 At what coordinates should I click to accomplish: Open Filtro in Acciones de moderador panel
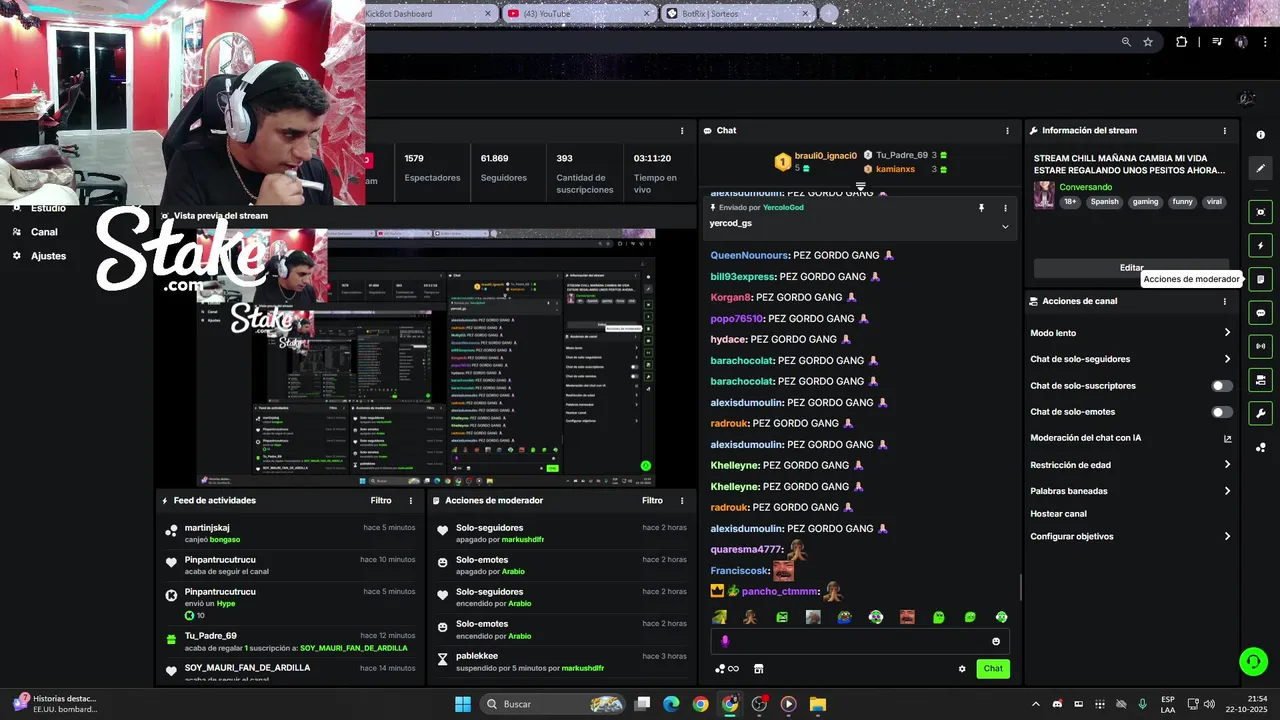[x=652, y=501]
